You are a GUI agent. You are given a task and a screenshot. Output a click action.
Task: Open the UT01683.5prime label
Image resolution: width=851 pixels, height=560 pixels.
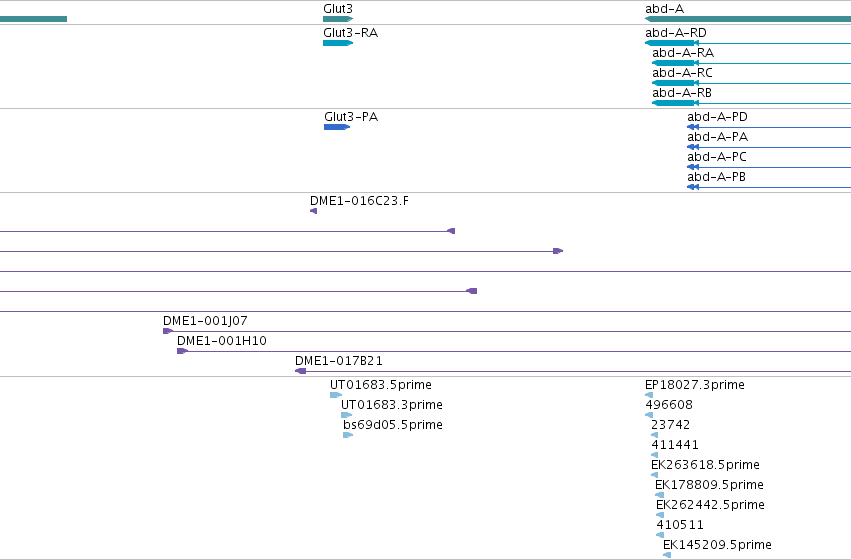pyautogui.click(x=381, y=385)
